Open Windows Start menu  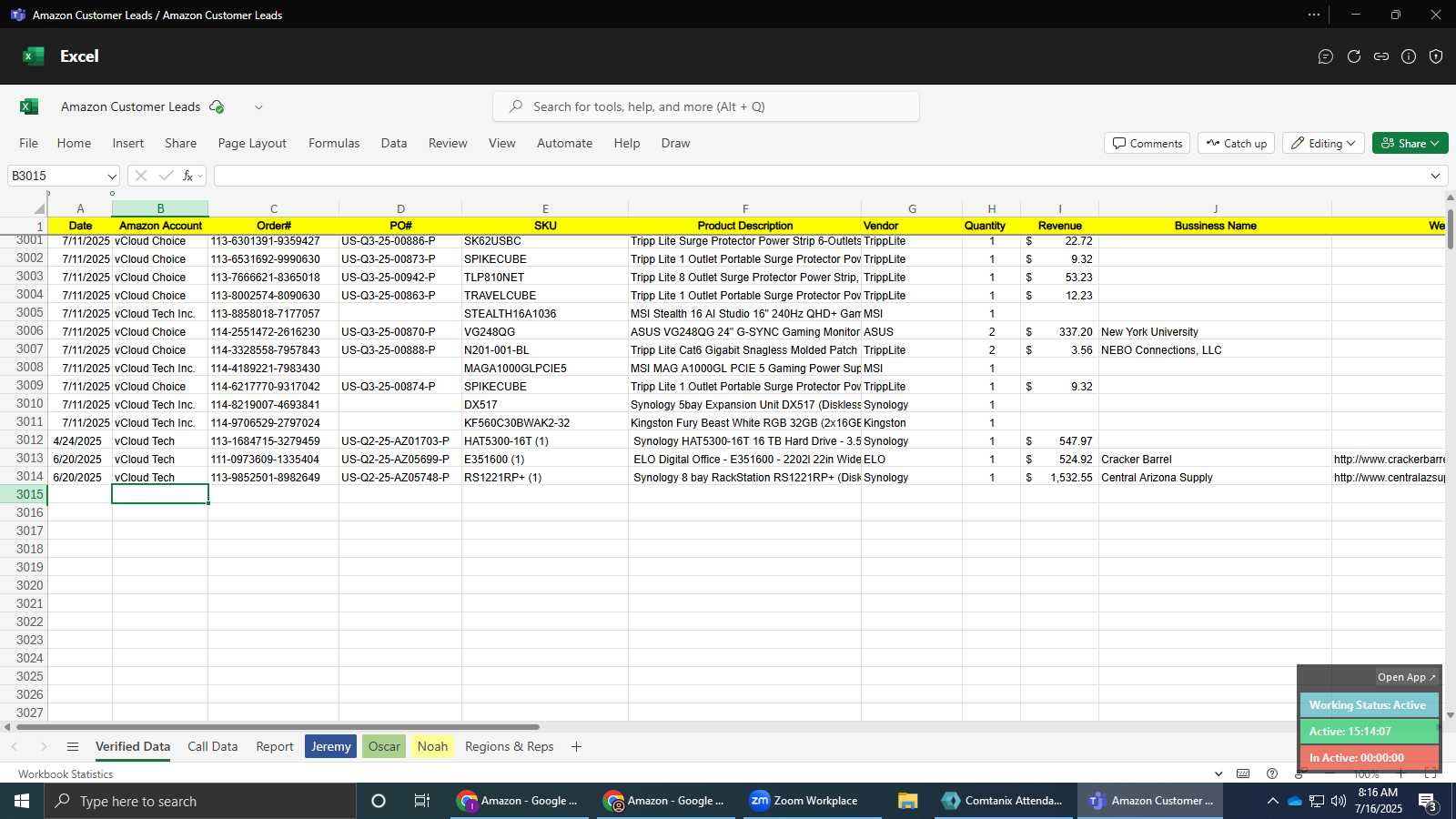click(x=22, y=801)
